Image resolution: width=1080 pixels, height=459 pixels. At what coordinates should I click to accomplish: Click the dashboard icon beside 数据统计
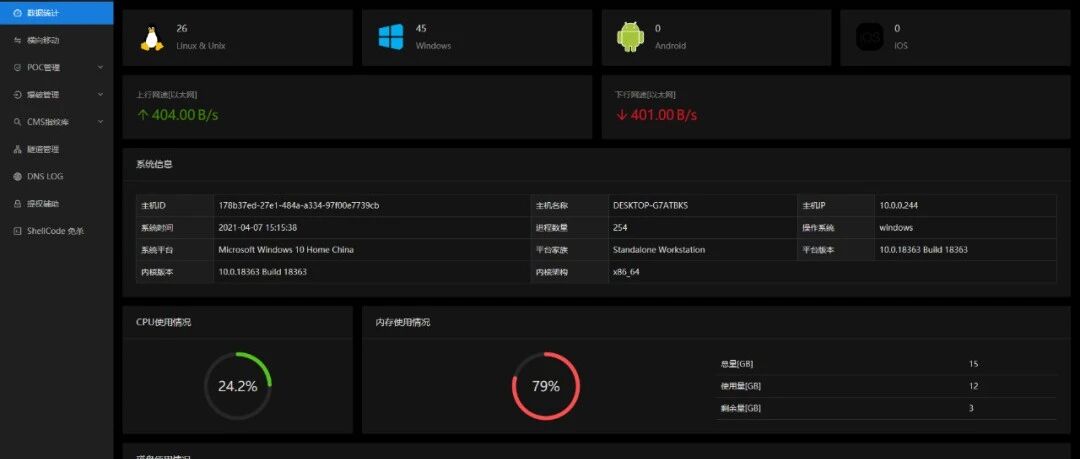pyautogui.click(x=17, y=13)
